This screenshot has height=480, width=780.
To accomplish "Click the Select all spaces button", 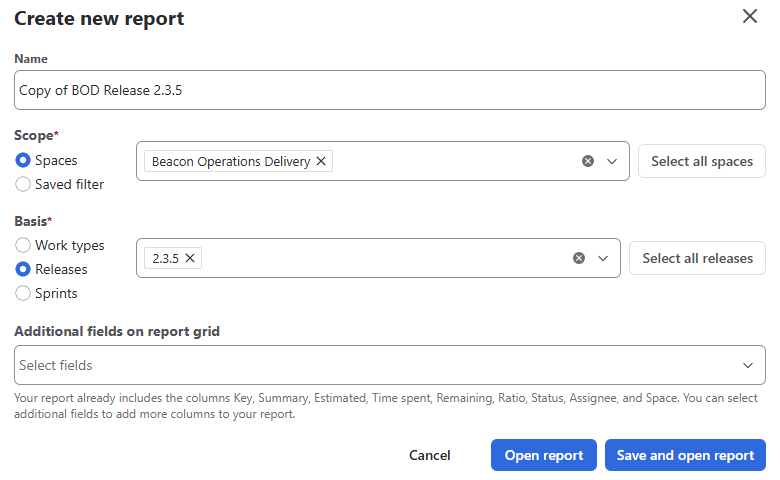I will 701,161.
